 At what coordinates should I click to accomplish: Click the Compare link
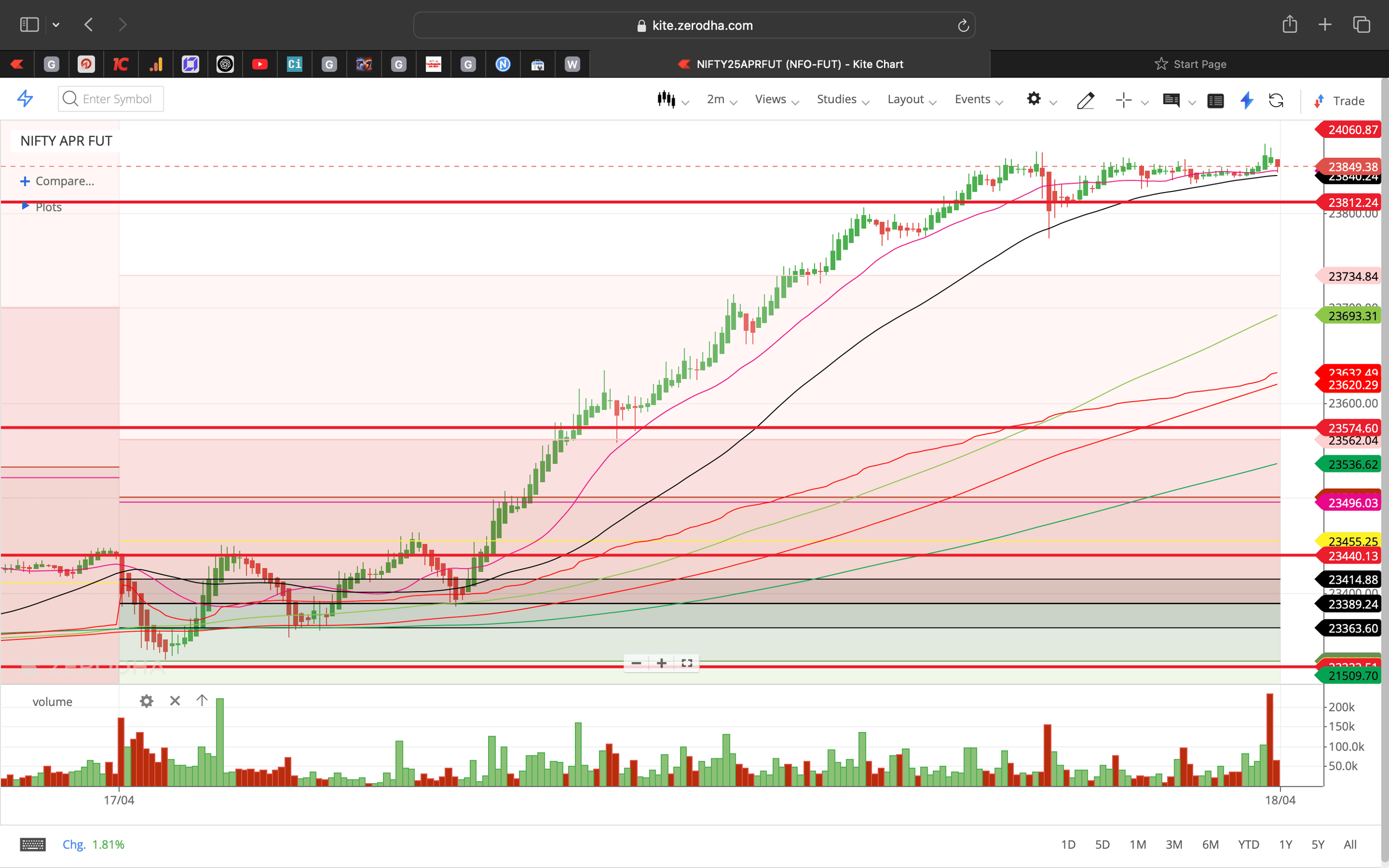(x=57, y=181)
